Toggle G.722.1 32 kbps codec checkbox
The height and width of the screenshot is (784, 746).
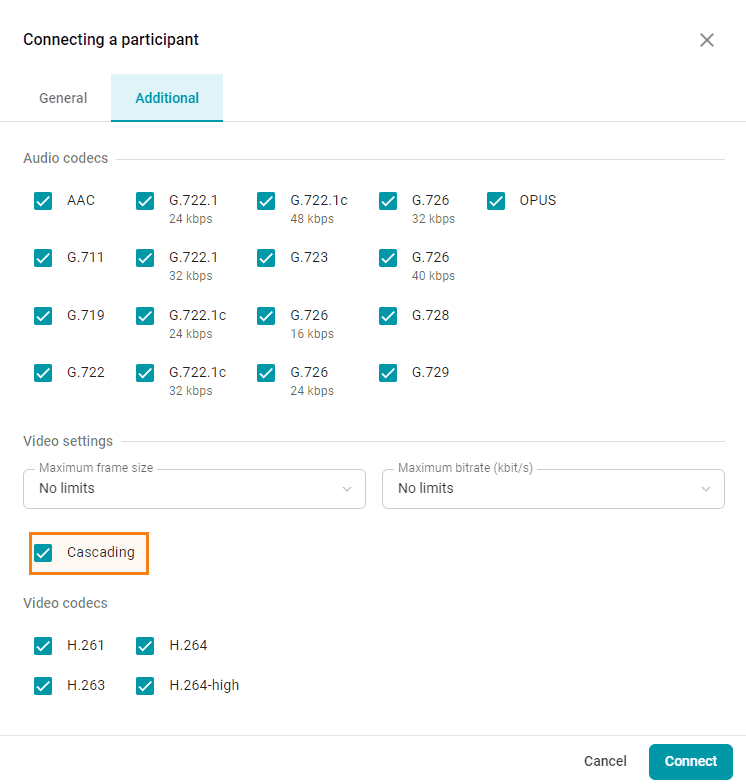click(x=145, y=258)
